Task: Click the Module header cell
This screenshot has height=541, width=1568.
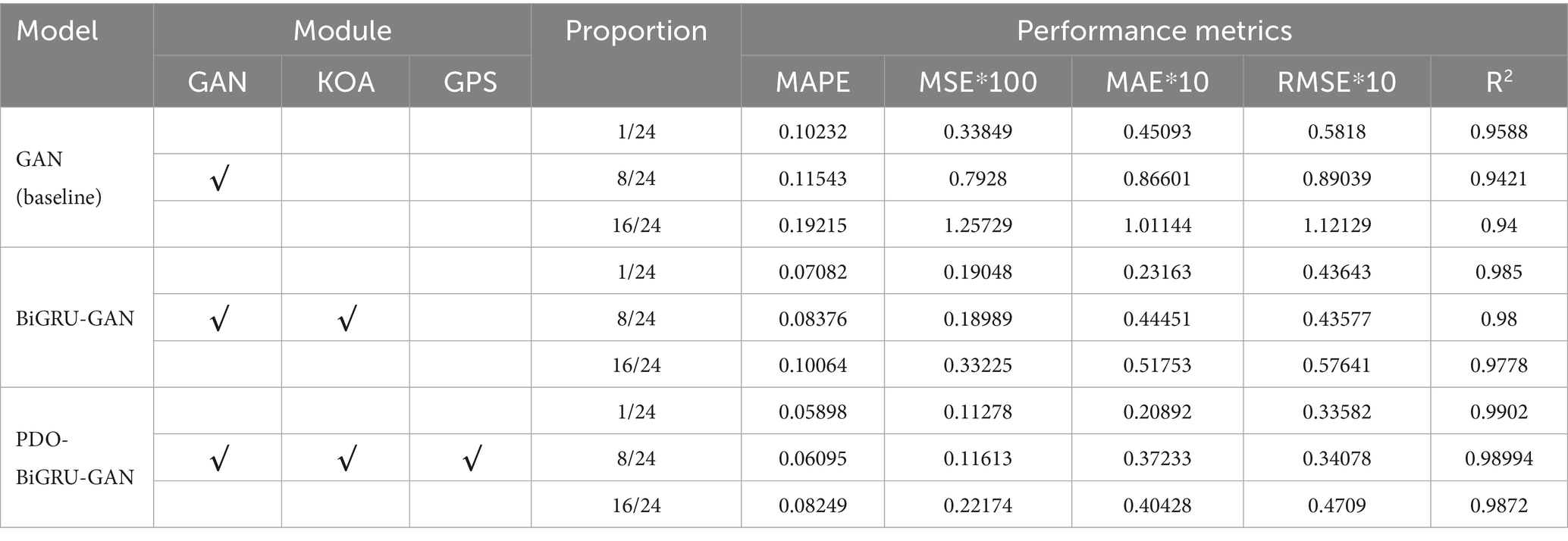Action: pos(342,31)
